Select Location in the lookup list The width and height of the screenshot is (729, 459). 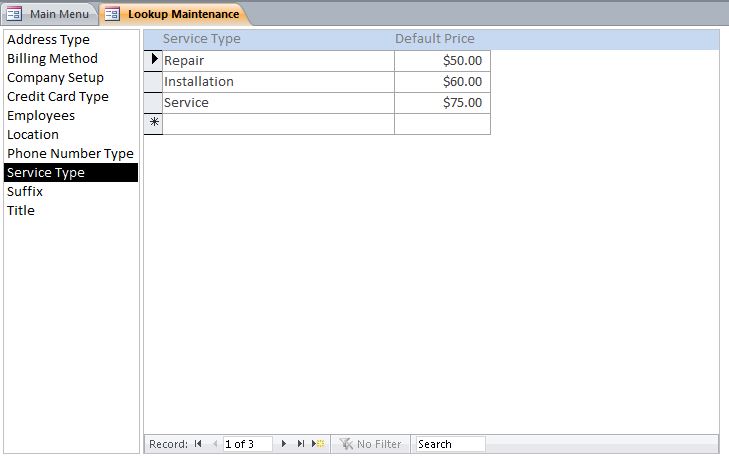pyautogui.click(x=71, y=135)
